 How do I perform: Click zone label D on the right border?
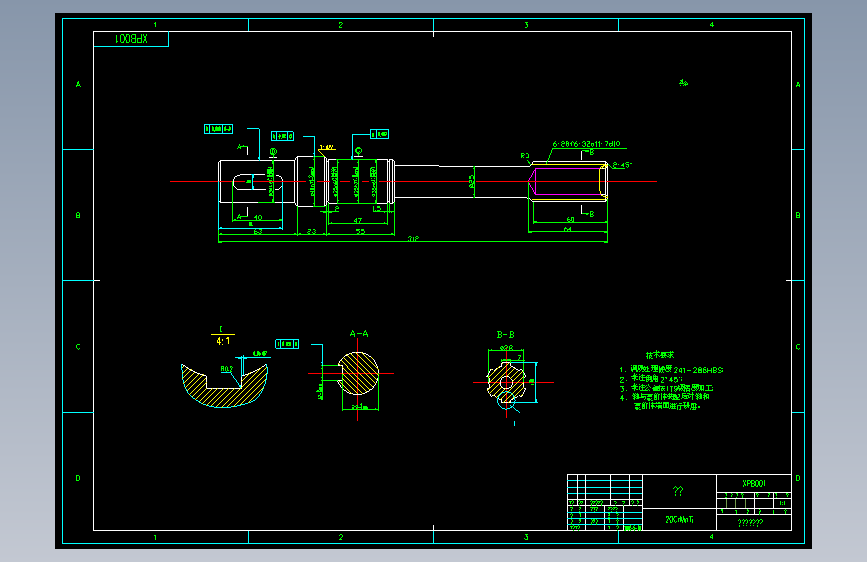click(x=798, y=478)
